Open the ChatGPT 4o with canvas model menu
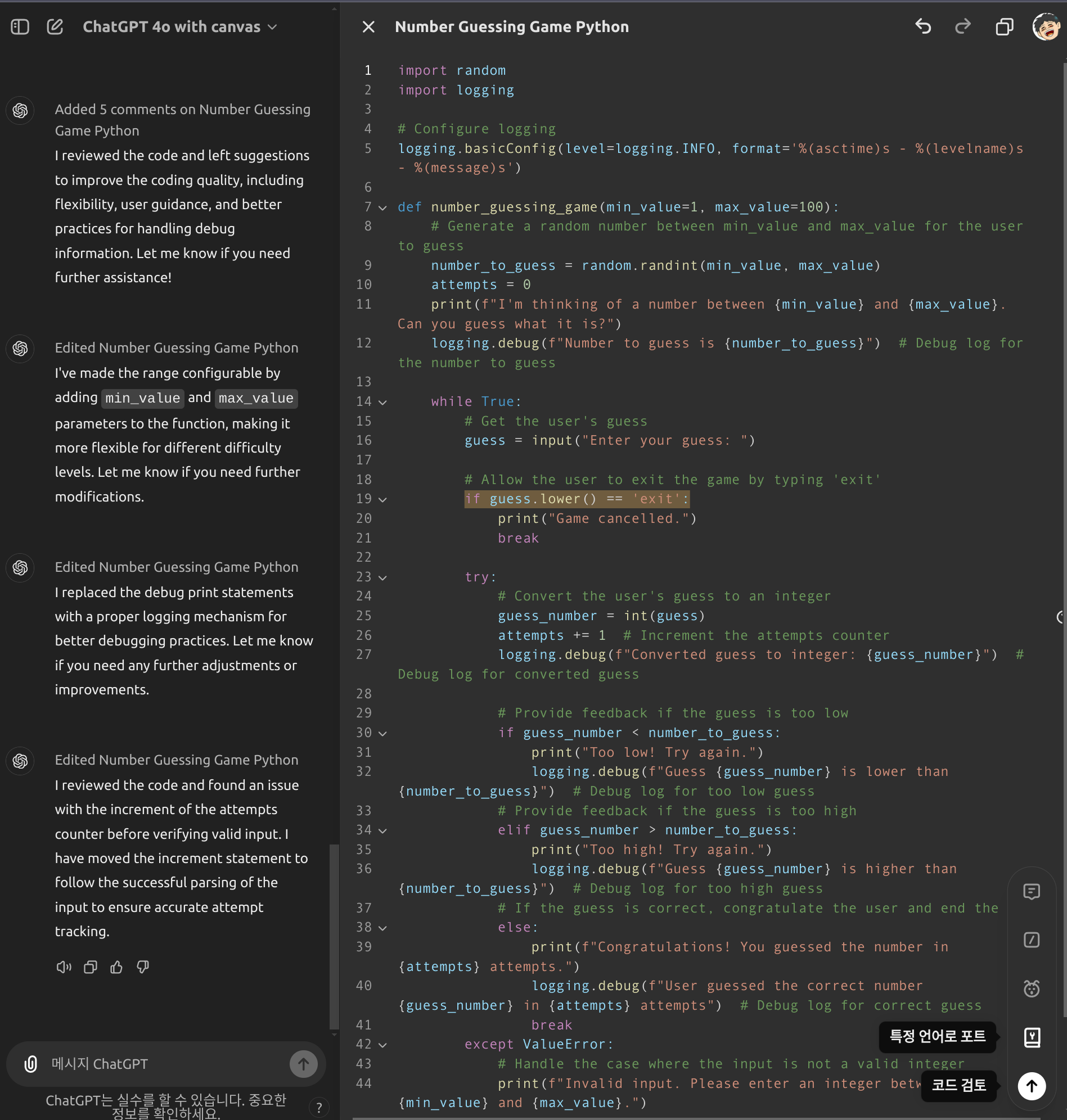Image resolution: width=1067 pixels, height=1120 pixels. [180, 27]
